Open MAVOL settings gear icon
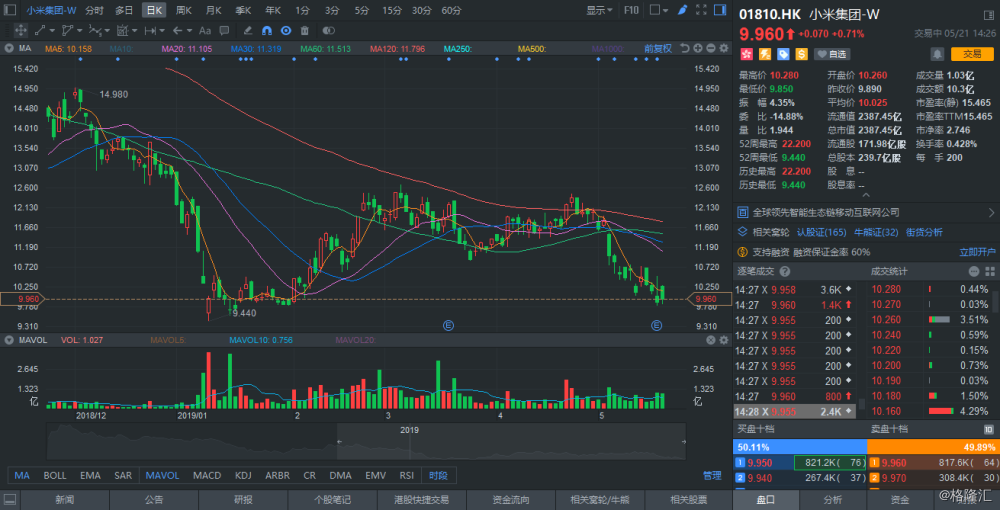Image resolution: width=1000 pixels, height=510 pixels. click(x=723, y=340)
